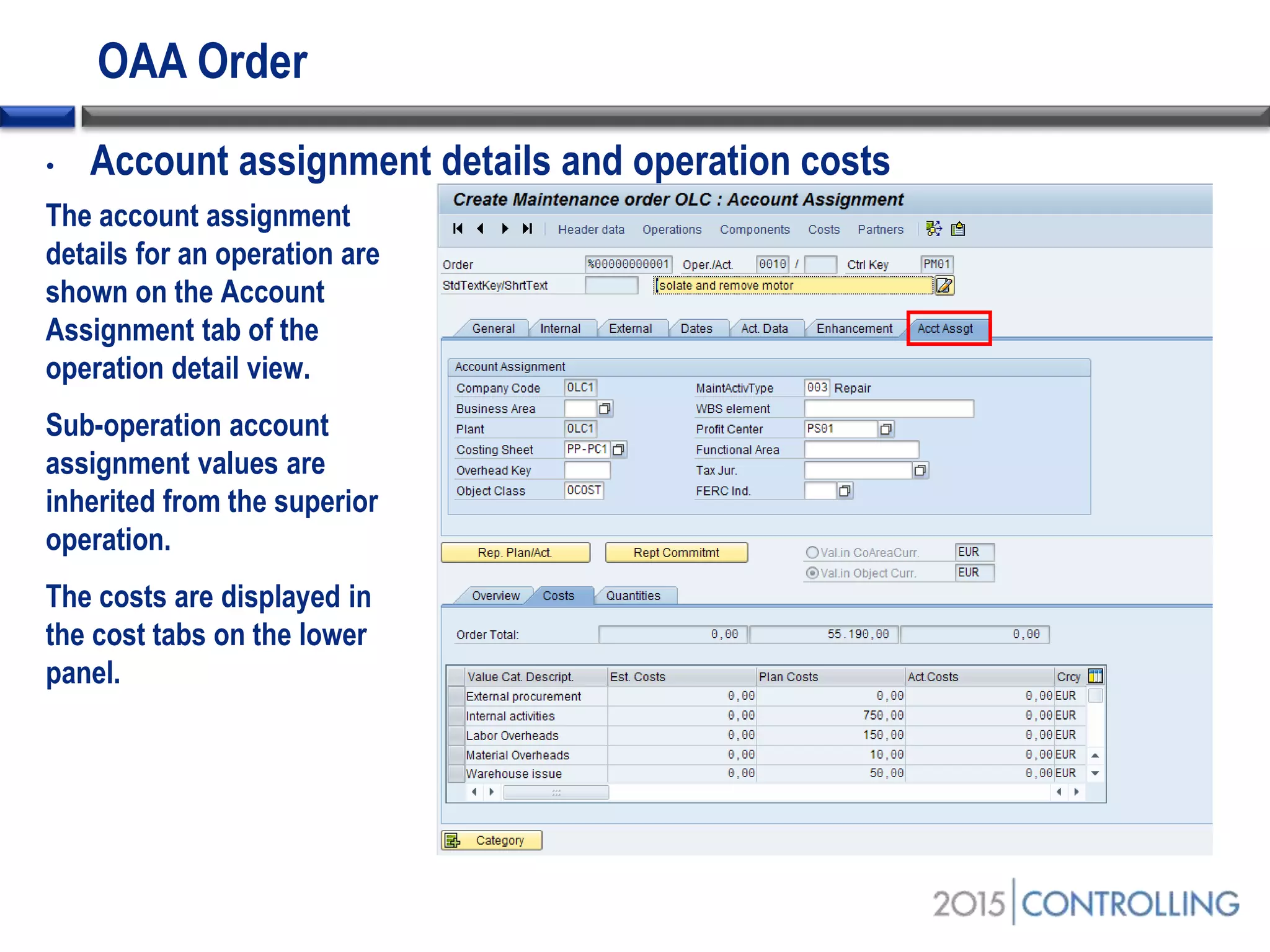Go to first operation arrow icon

pos(458,229)
